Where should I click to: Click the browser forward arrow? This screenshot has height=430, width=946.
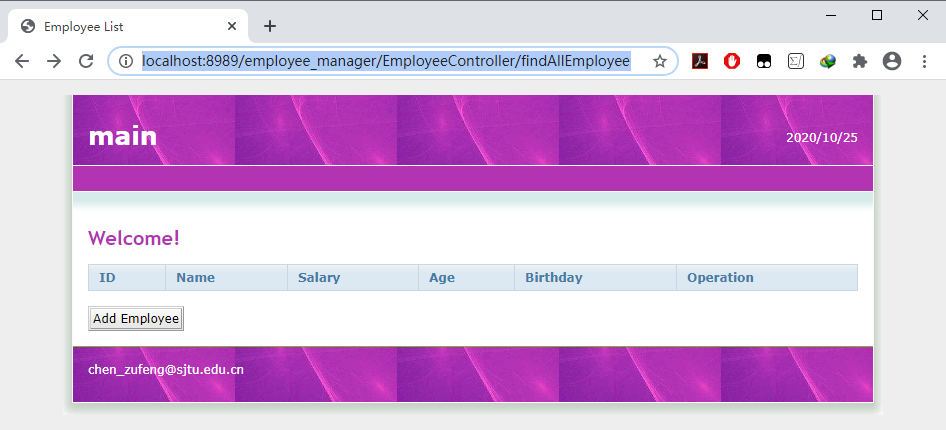(54, 61)
